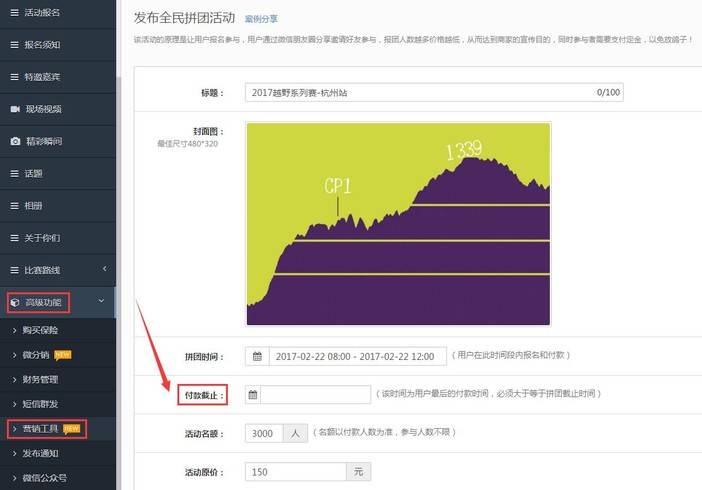Click the 精彩瞬间 camera icon
Viewport: 702px width, 490px height.
(15, 141)
